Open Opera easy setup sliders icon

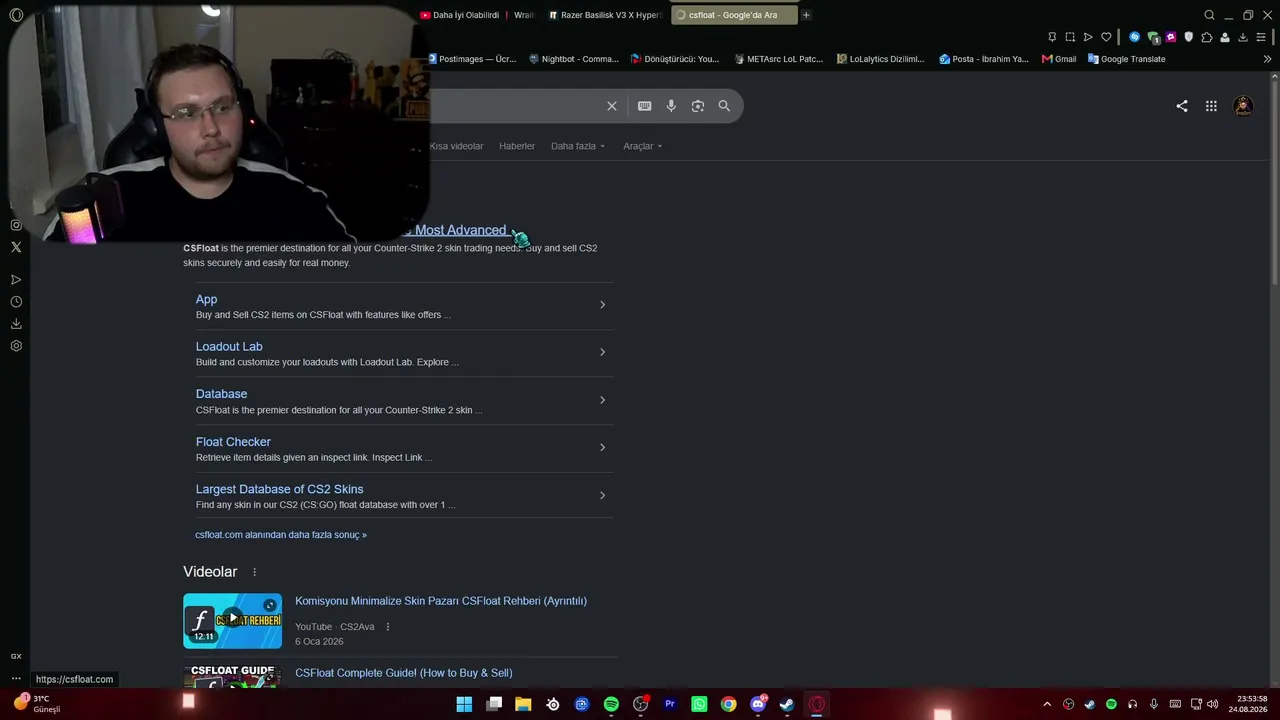[x=1261, y=37]
